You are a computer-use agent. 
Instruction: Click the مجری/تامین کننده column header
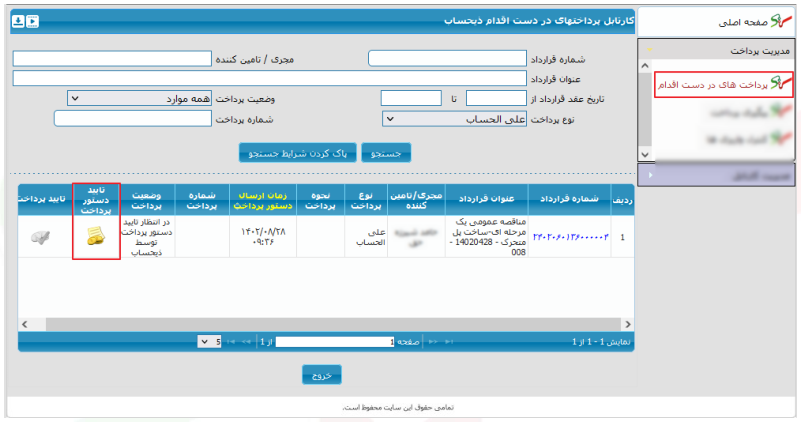416,200
